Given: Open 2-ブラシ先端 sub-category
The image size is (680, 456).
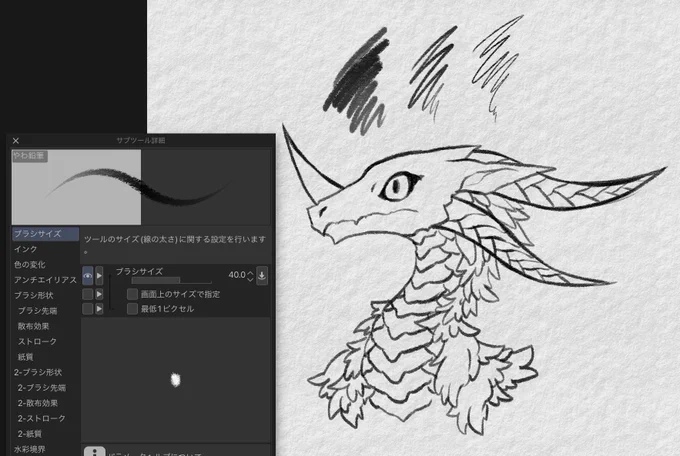Looking at the screenshot, I should click(45, 388).
